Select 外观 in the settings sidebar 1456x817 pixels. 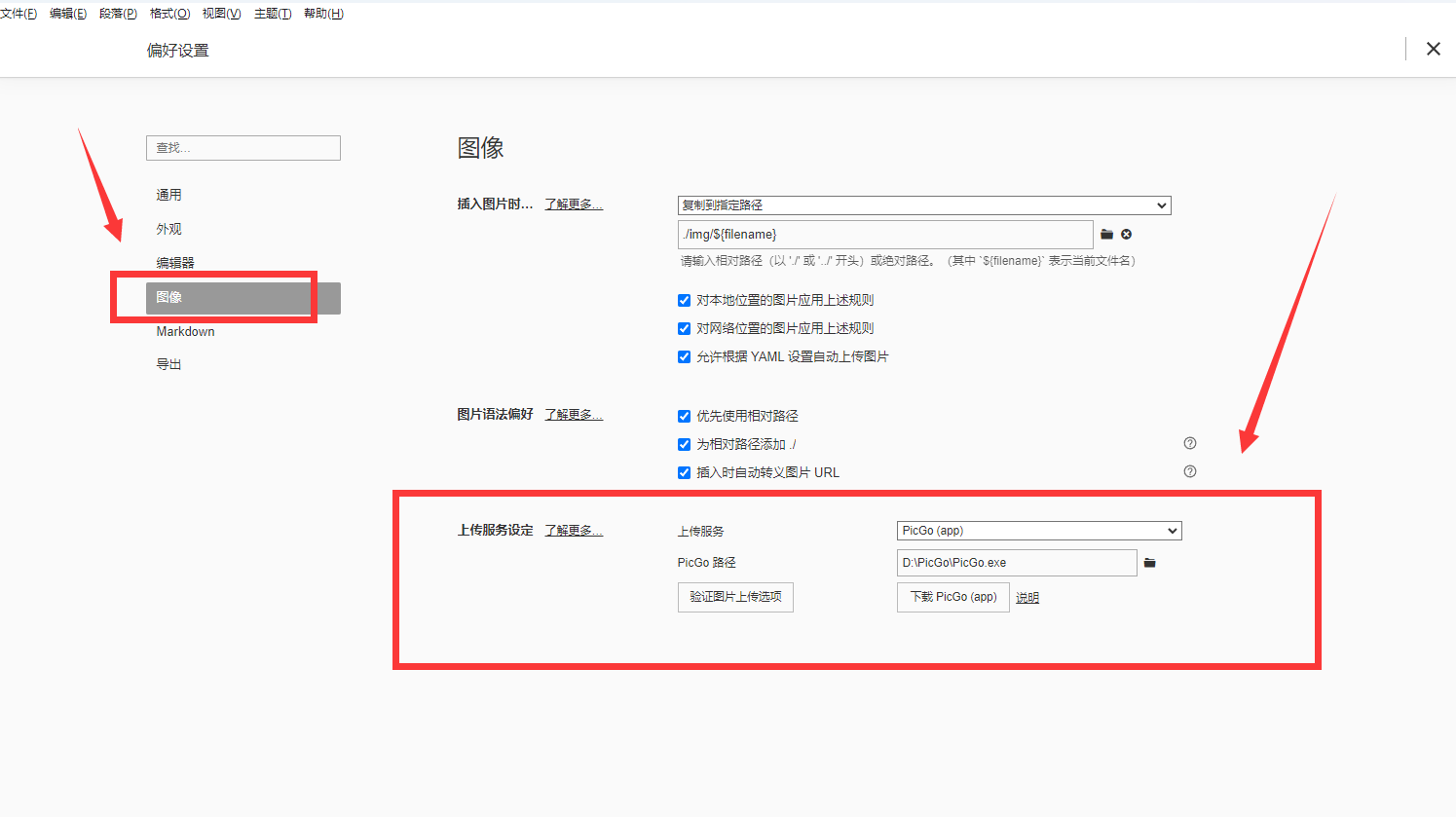pyautogui.click(x=243, y=229)
